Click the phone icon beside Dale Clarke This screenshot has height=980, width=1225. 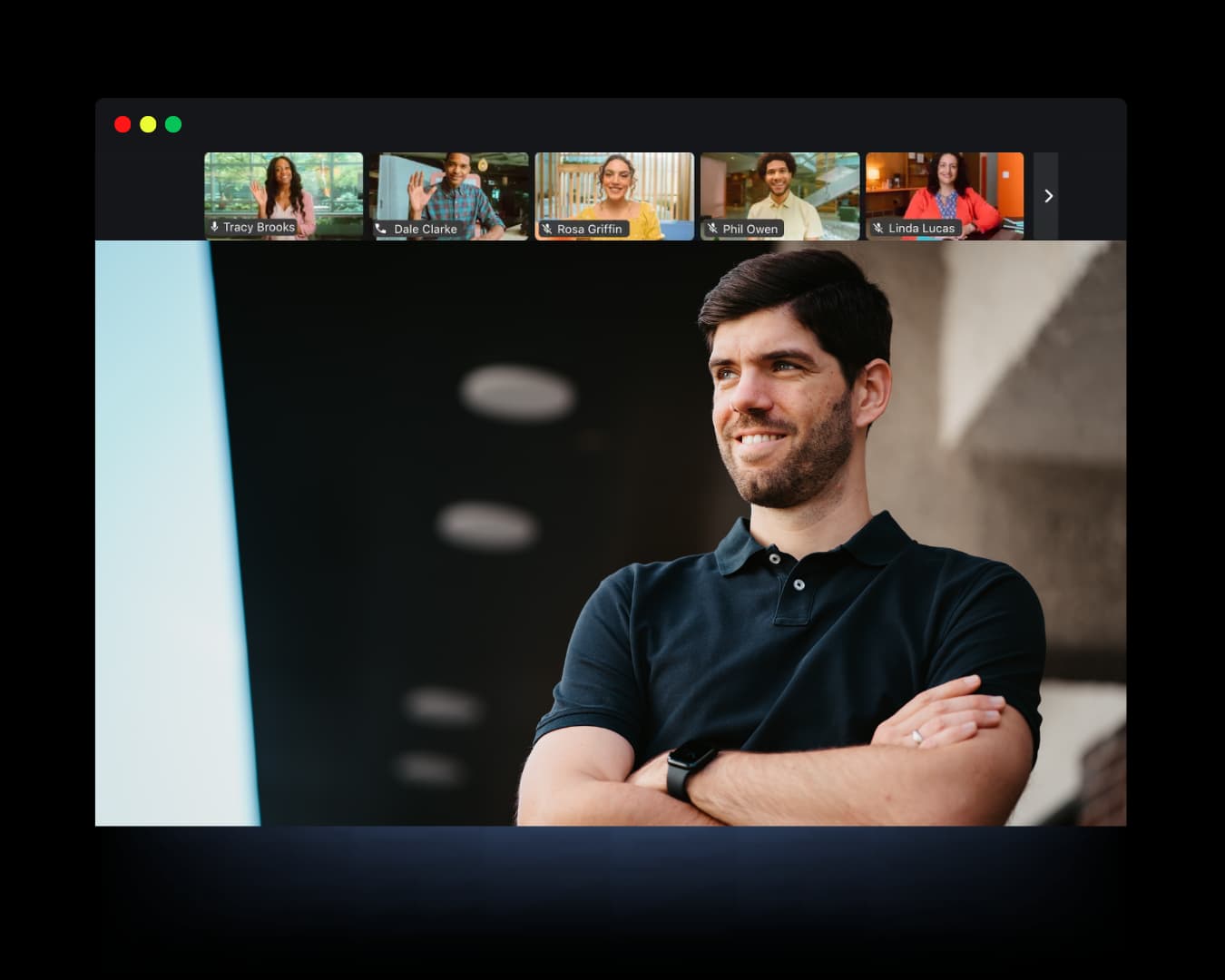click(381, 229)
